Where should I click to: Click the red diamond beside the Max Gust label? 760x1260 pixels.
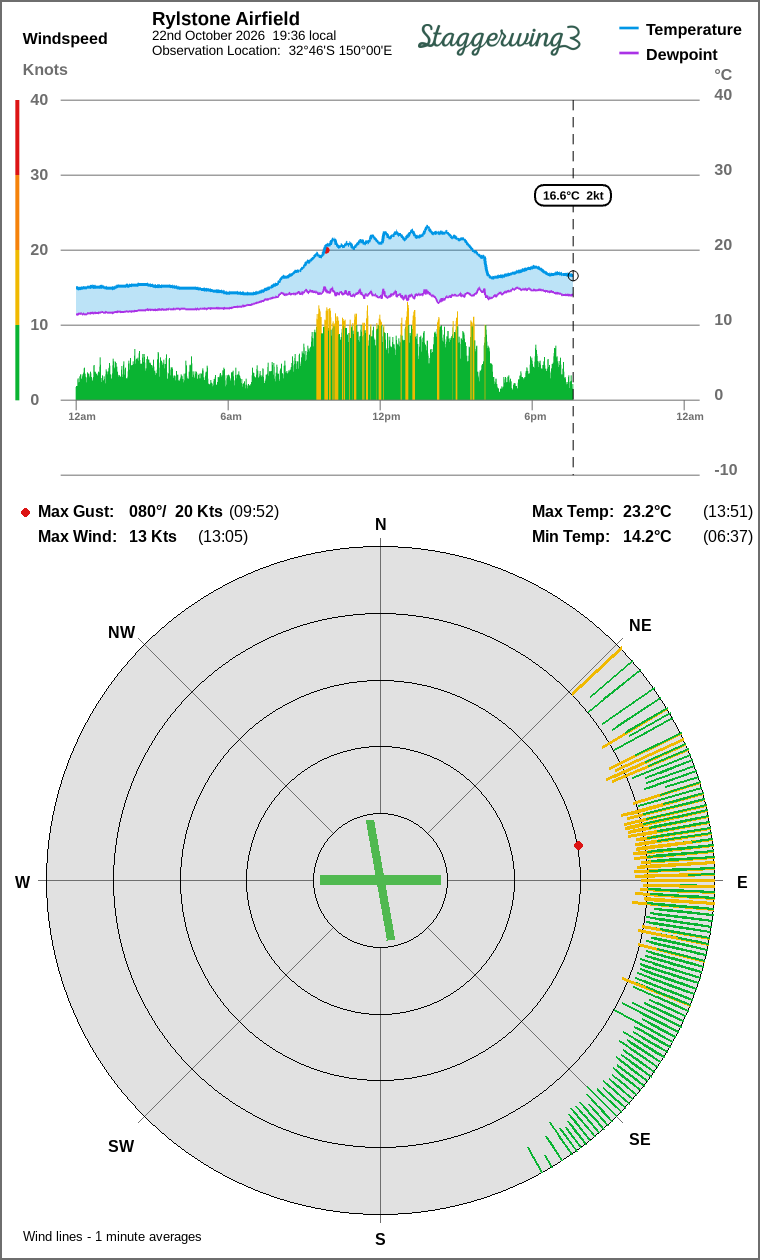point(25,512)
